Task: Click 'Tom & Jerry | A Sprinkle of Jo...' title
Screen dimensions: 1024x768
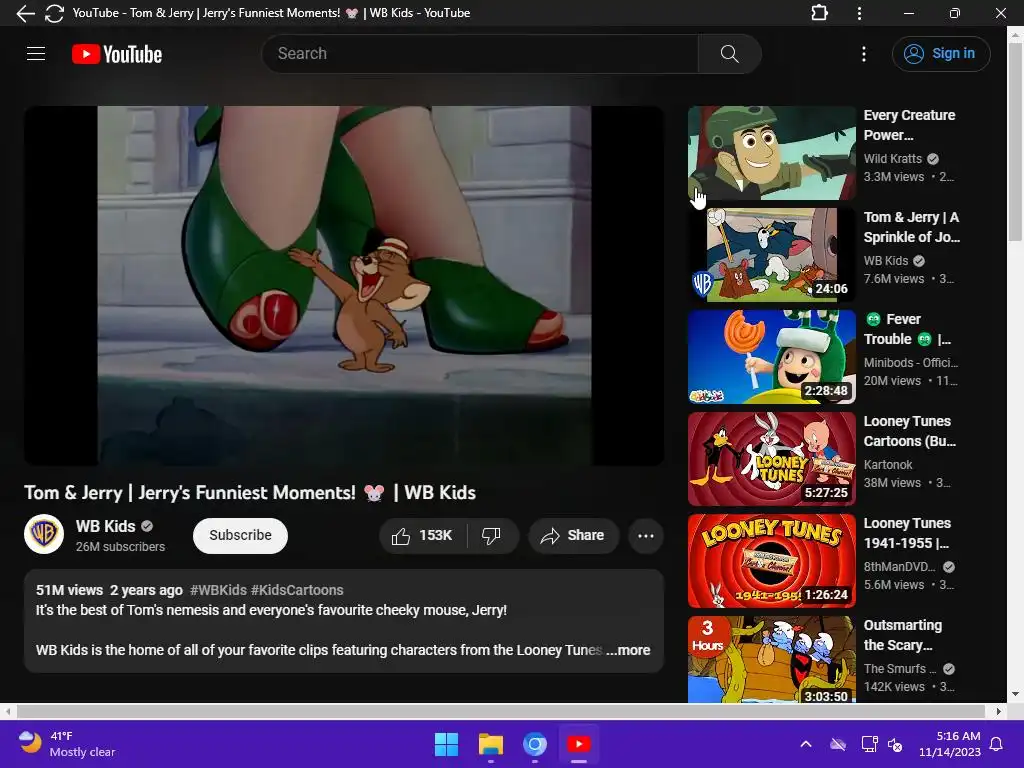Action: pyautogui.click(x=912, y=227)
